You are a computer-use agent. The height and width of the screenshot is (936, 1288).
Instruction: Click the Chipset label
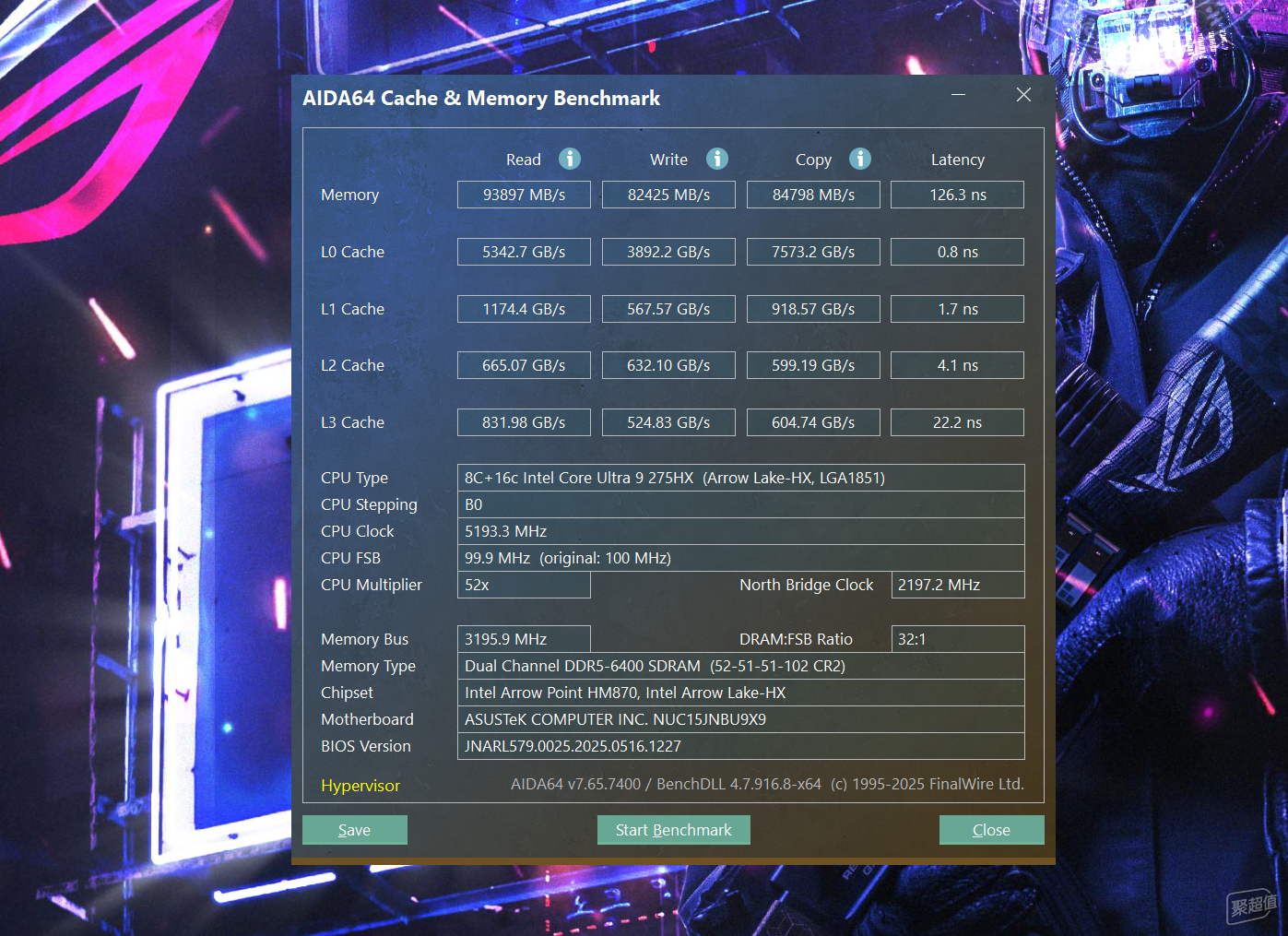(x=347, y=693)
